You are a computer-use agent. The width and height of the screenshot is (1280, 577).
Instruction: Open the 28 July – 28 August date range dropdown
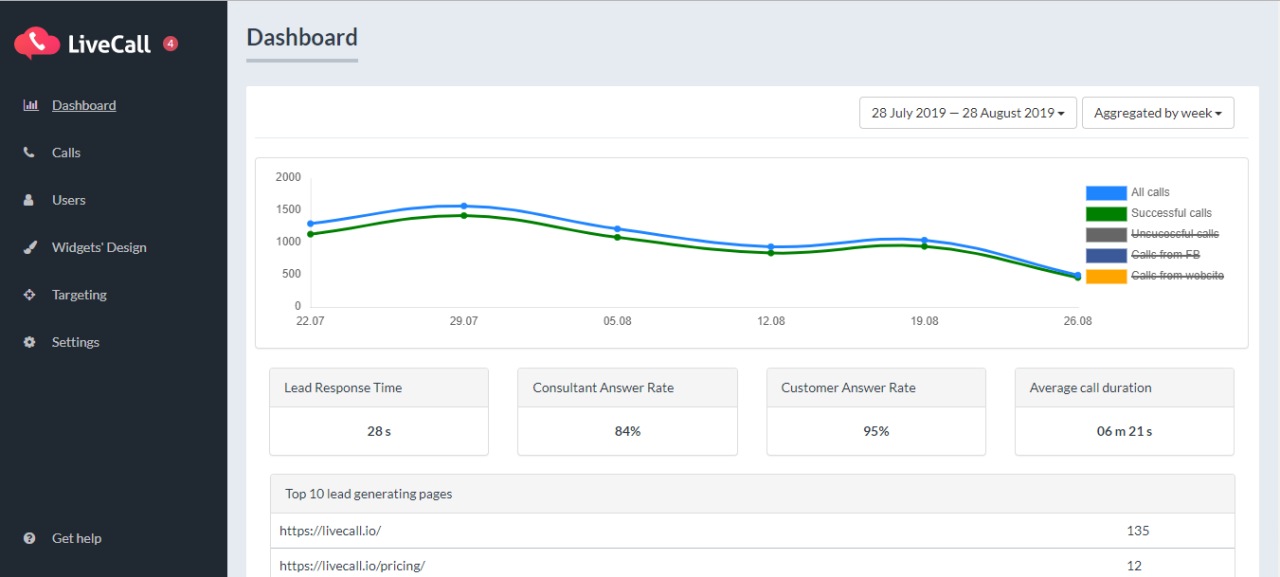(x=967, y=113)
